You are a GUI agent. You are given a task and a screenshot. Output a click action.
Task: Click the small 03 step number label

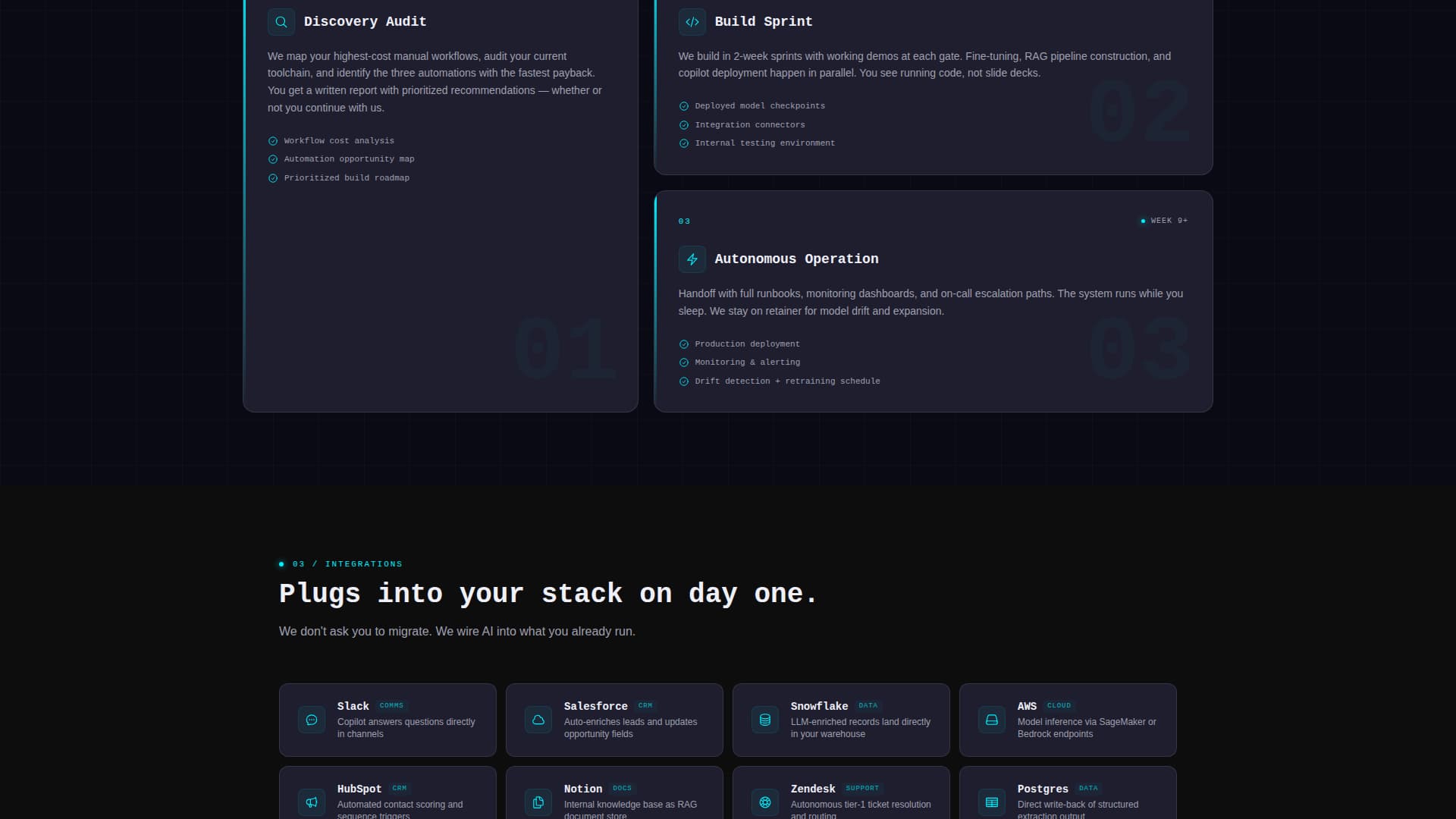[x=684, y=221]
